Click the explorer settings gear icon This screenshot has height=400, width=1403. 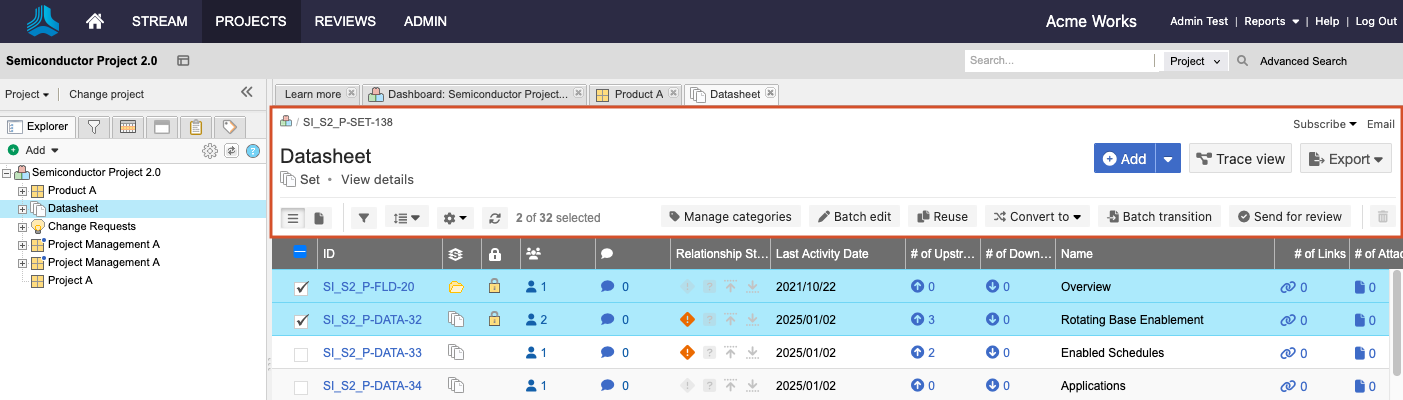pos(210,151)
